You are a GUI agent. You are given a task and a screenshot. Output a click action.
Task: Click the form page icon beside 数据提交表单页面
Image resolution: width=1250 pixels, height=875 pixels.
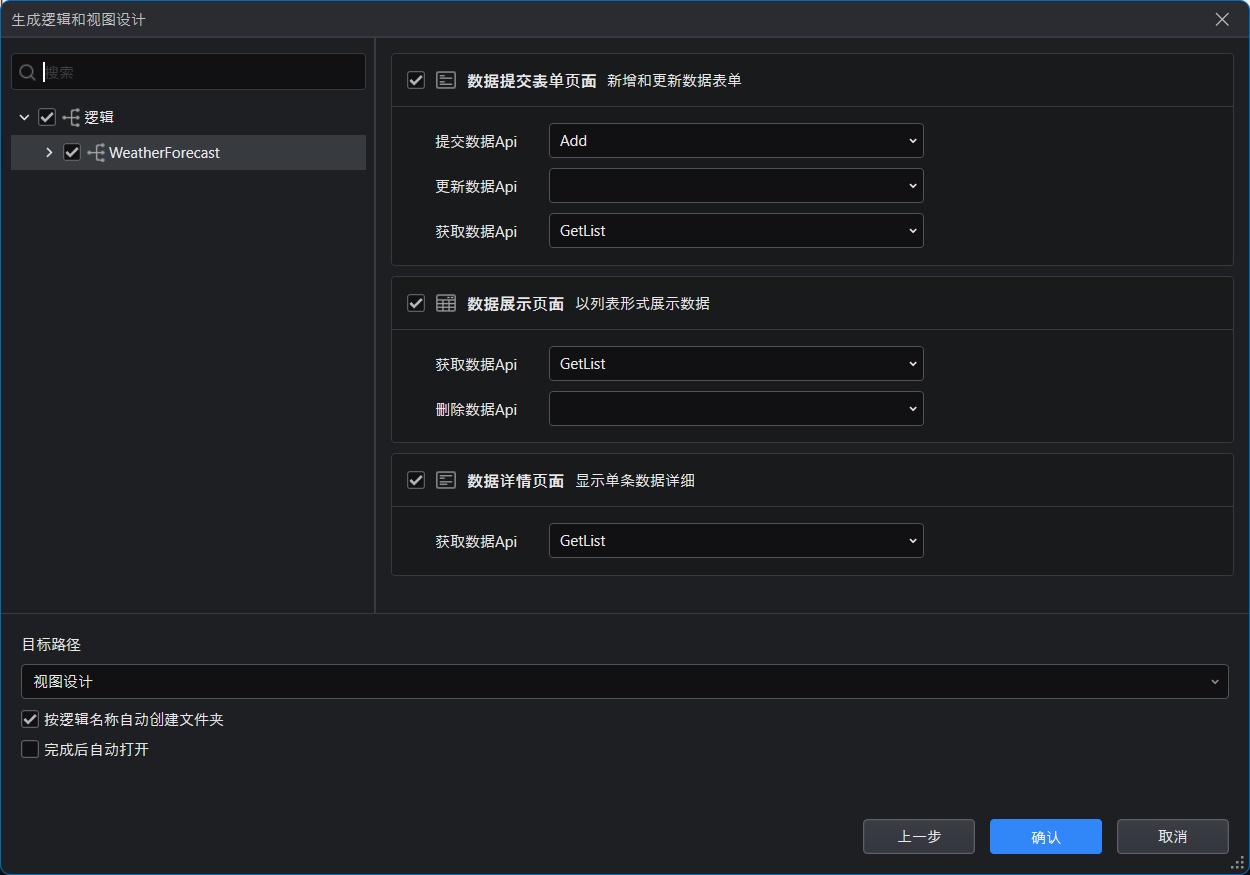(446, 80)
